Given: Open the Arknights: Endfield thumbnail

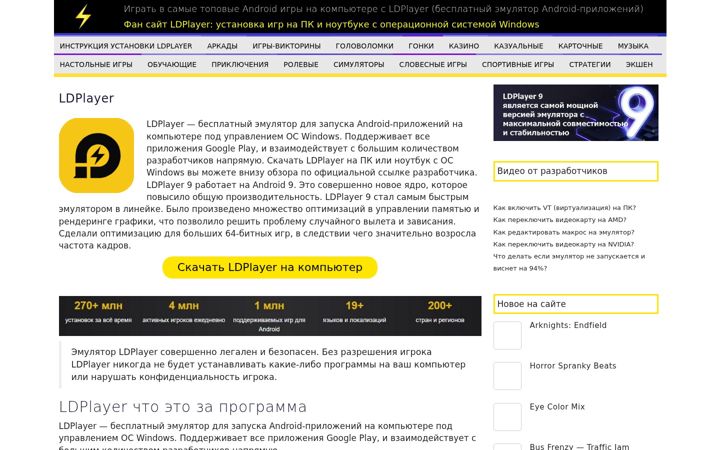Looking at the screenshot, I should pos(507,335).
